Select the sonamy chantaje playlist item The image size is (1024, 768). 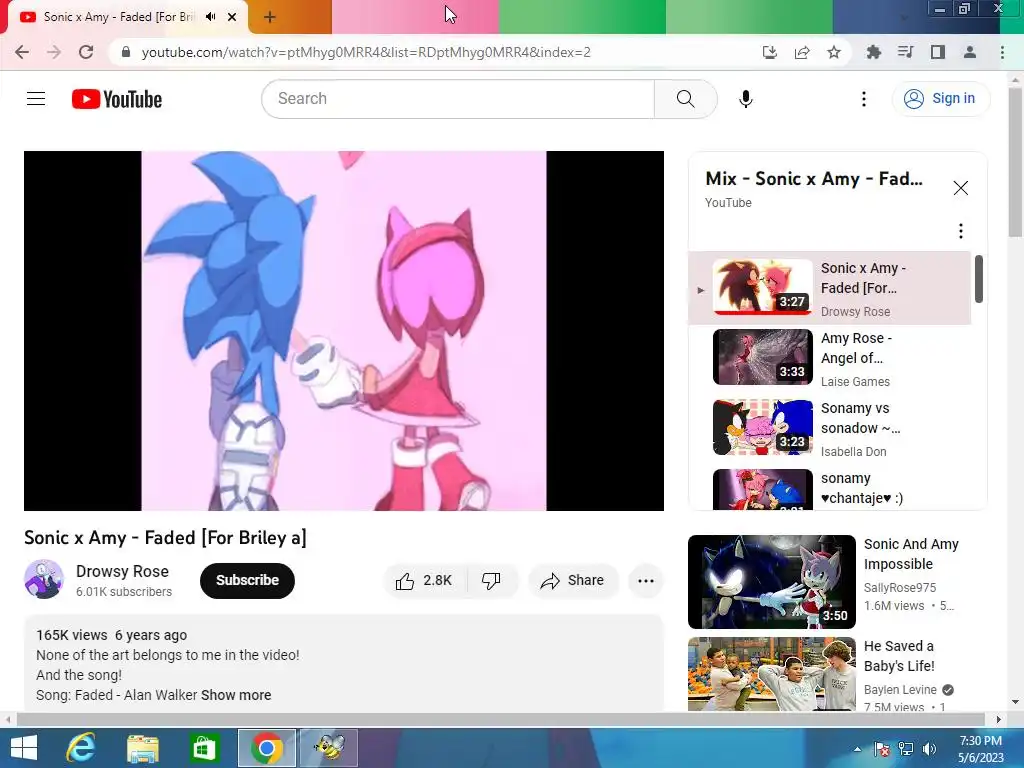tap(829, 488)
